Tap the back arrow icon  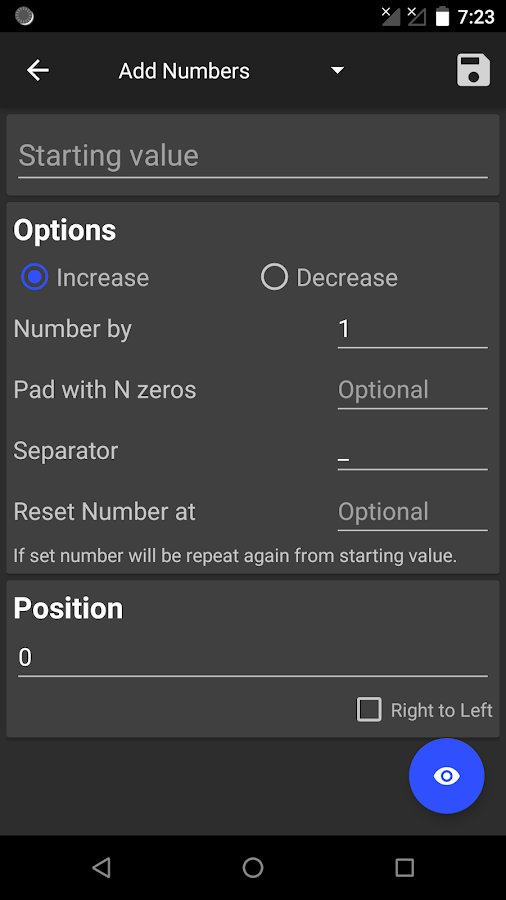click(38, 71)
